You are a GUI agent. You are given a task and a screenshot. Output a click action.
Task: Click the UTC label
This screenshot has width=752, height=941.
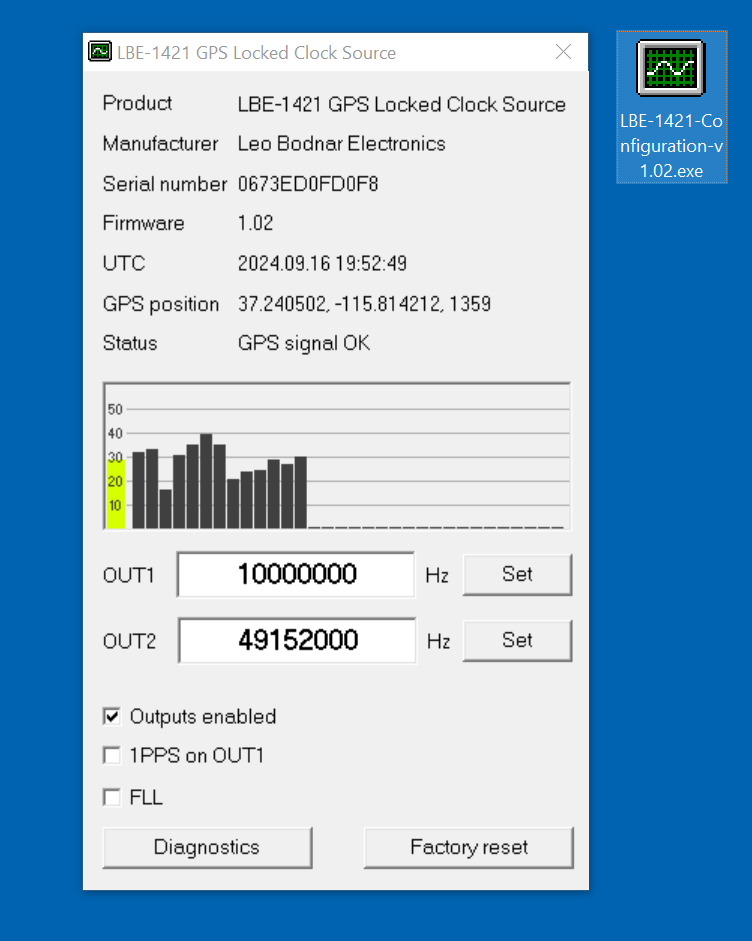[124, 263]
